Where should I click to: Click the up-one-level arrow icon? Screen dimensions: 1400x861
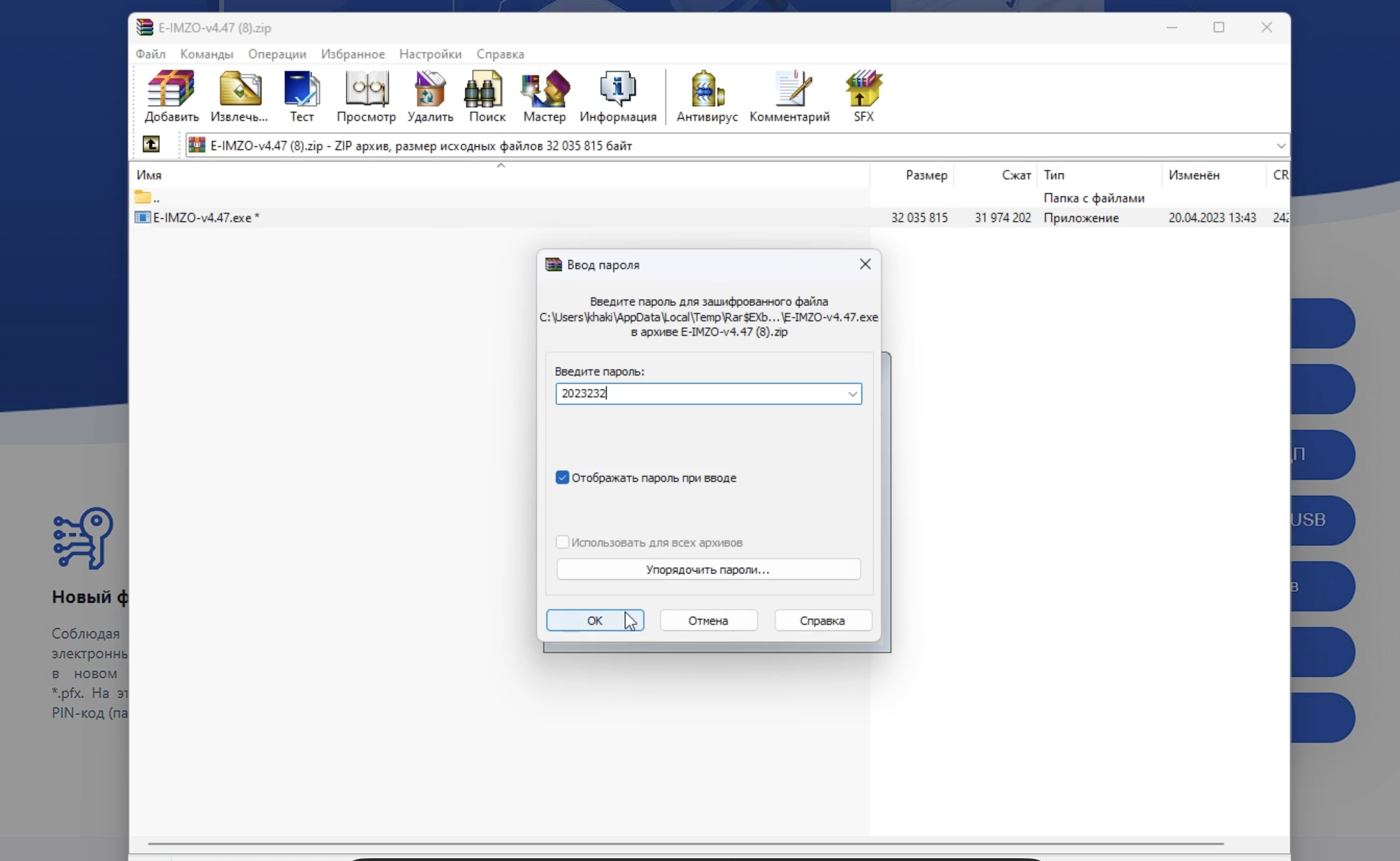[151, 145]
